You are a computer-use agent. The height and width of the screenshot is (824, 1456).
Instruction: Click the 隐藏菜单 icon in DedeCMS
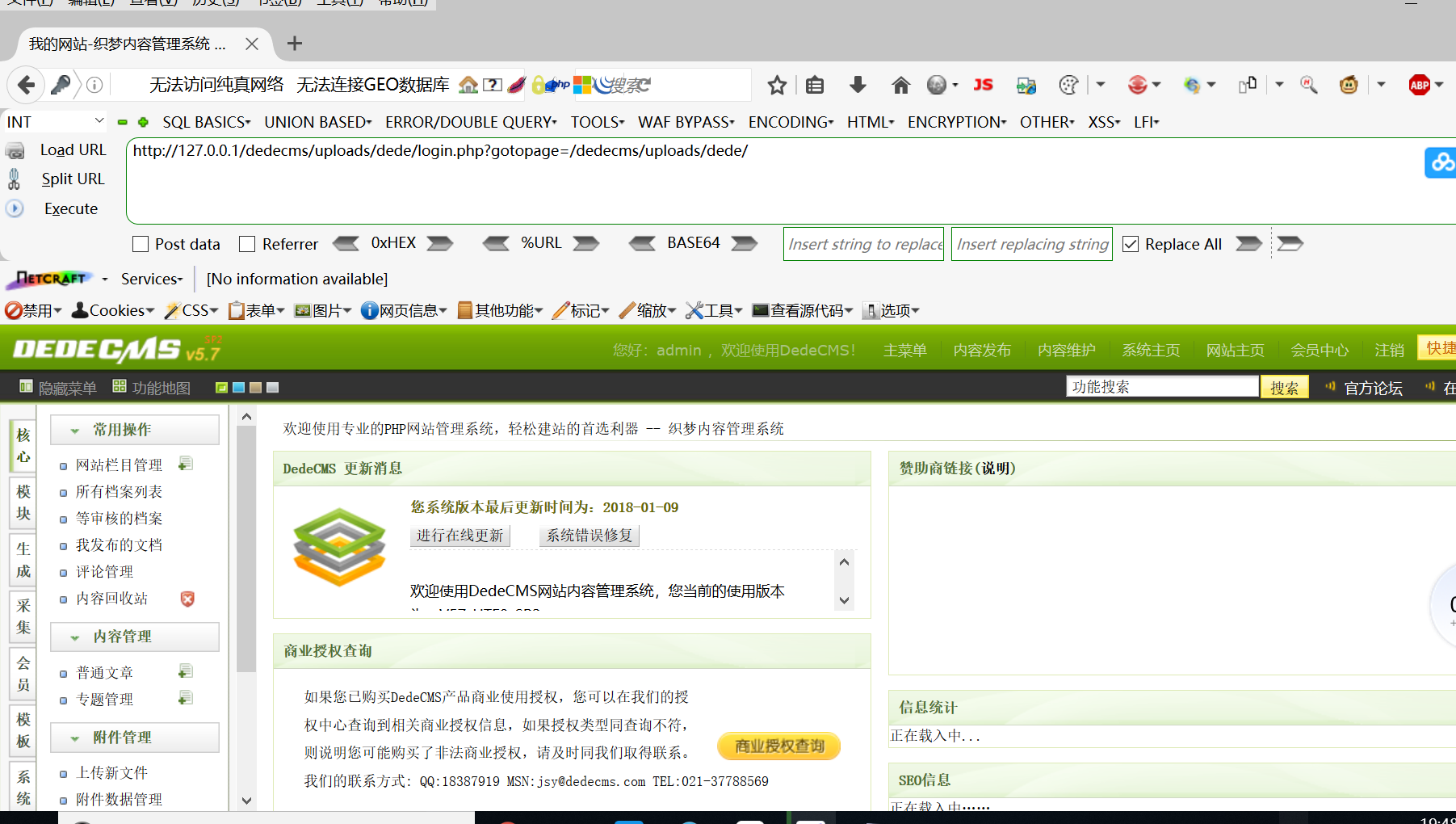(x=25, y=386)
